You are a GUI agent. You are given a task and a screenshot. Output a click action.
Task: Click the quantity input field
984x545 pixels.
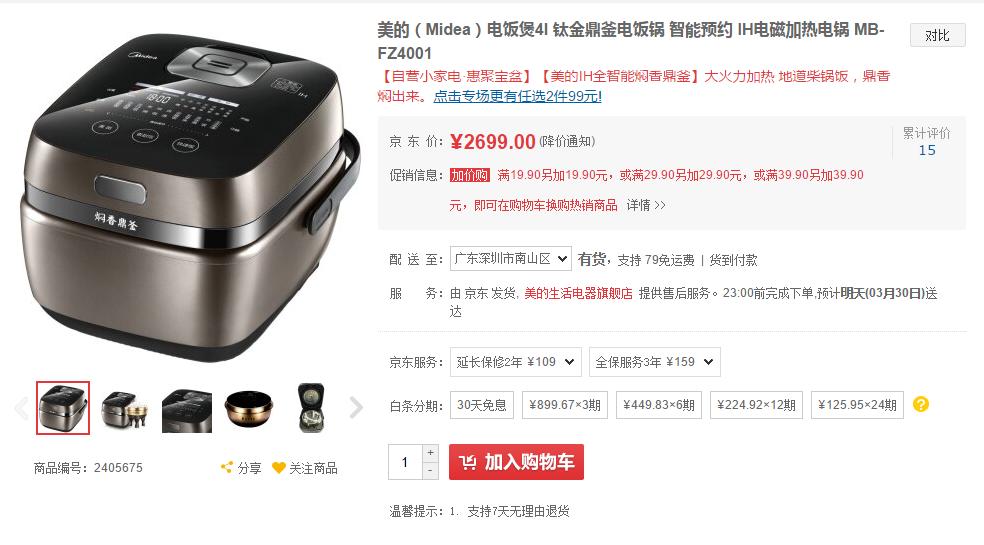pos(405,462)
